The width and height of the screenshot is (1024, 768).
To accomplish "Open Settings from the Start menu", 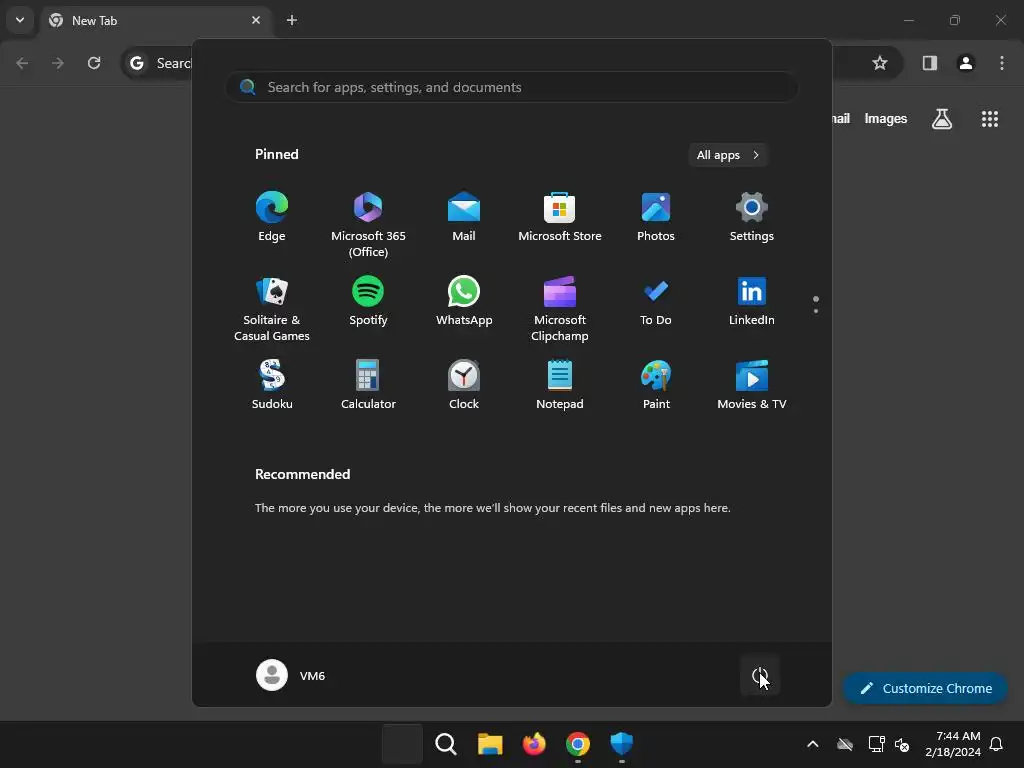I will pos(752,217).
